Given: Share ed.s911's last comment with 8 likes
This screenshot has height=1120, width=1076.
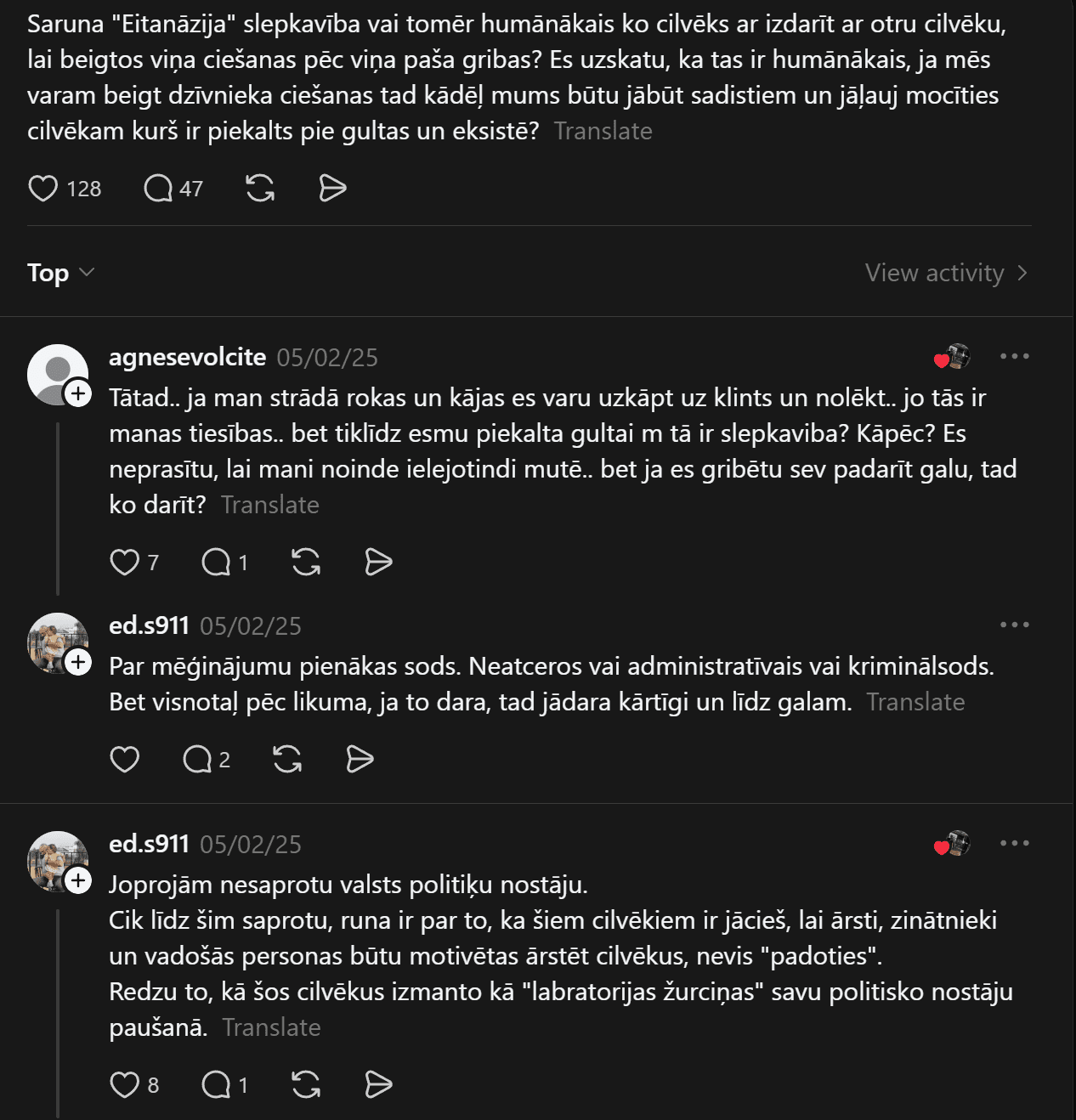Looking at the screenshot, I should tap(378, 1084).
